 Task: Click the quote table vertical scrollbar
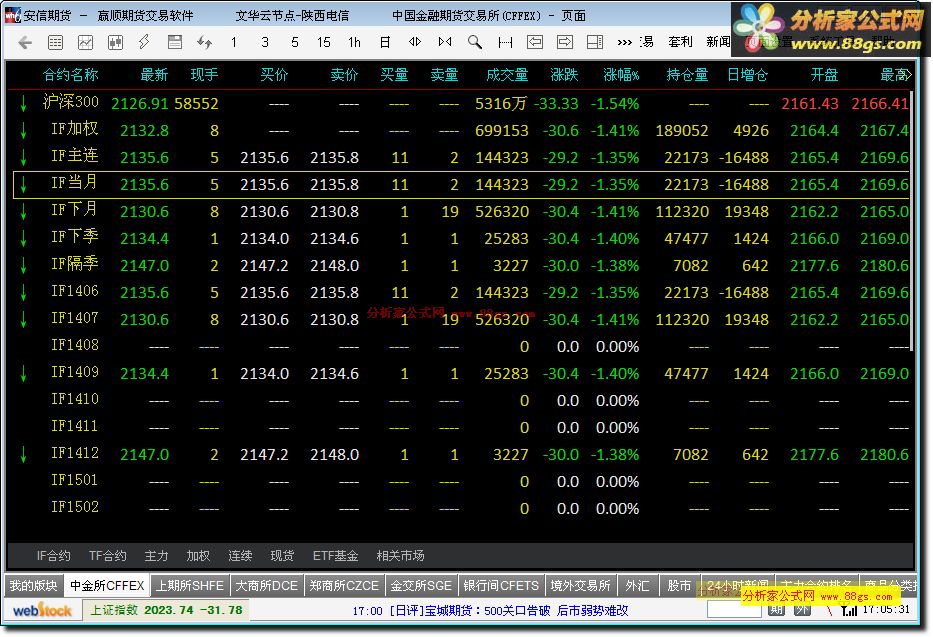pos(911,220)
